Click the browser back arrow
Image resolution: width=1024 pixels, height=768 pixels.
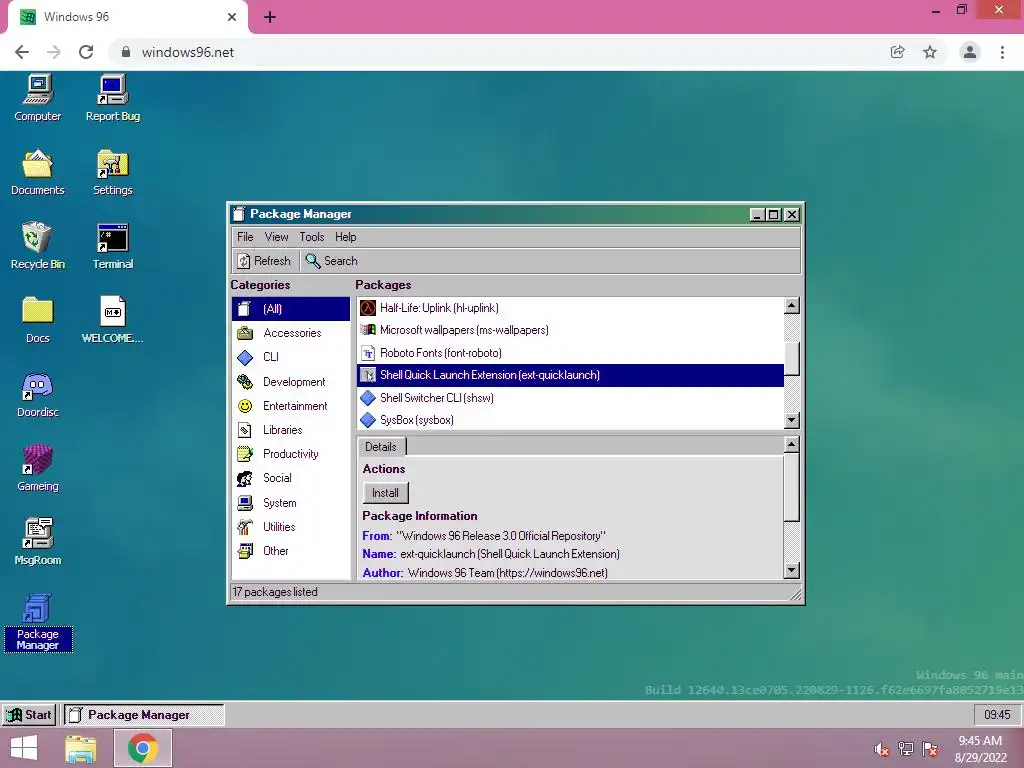pyautogui.click(x=22, y=52)
